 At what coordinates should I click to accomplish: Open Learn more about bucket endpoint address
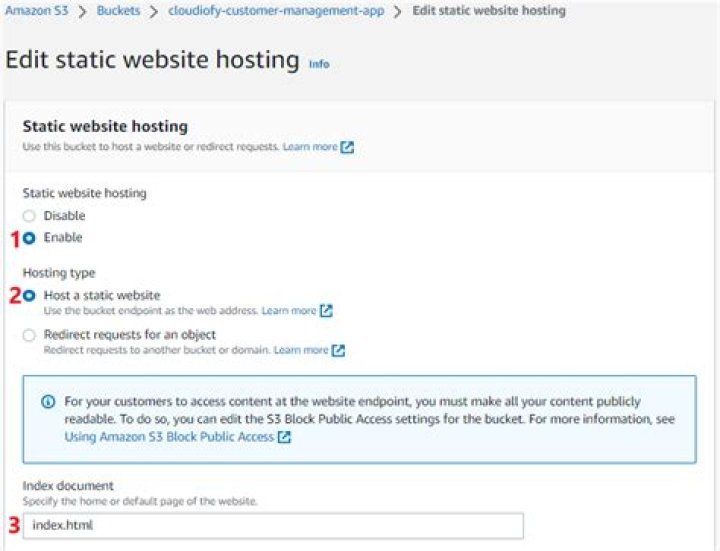pyautogui.click(x=288, y=311)
